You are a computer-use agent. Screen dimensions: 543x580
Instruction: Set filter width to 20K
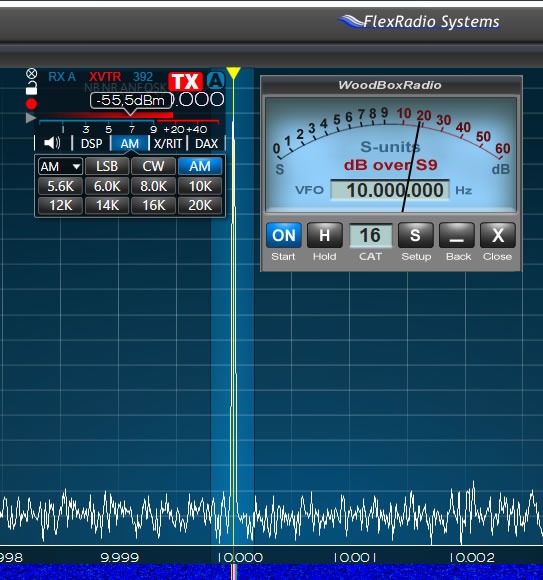point(200,205)
